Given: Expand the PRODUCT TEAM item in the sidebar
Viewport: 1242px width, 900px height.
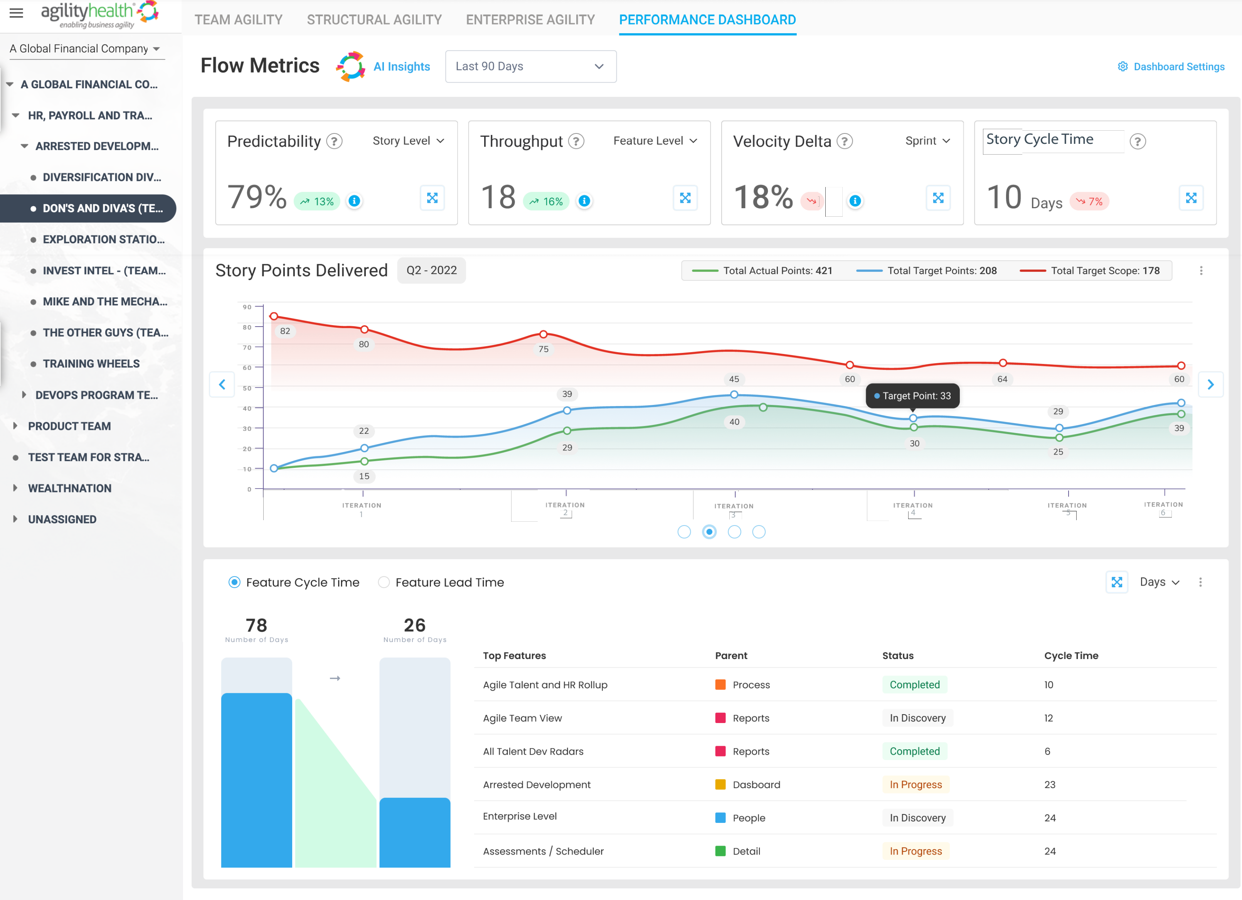Looking at the screenshot, I should 14,426.
